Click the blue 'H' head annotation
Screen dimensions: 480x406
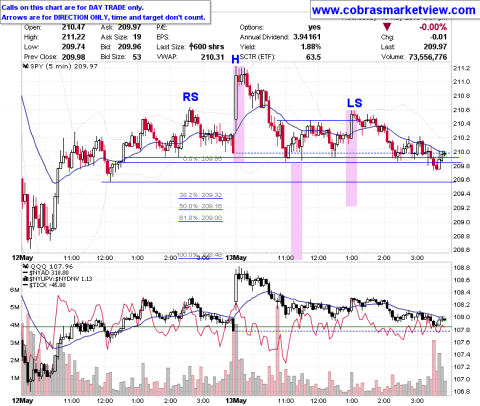[235, 60]
